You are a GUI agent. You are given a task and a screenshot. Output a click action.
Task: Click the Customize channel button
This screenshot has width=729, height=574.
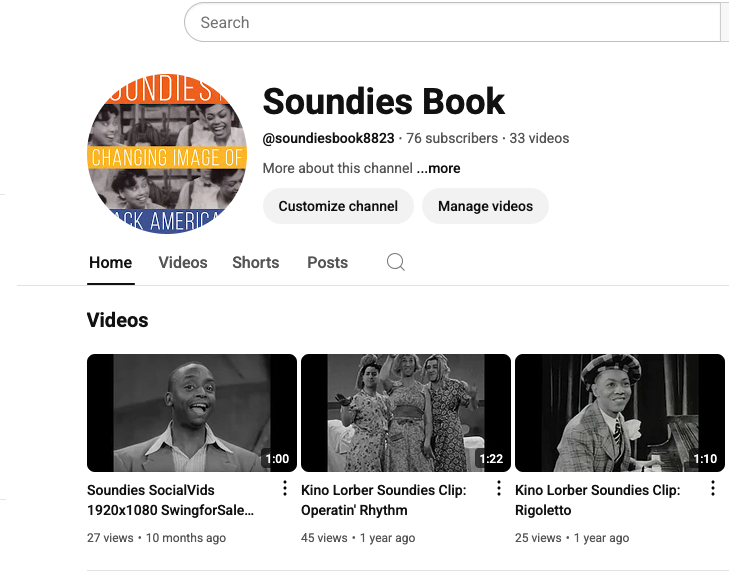pos(338,206)
